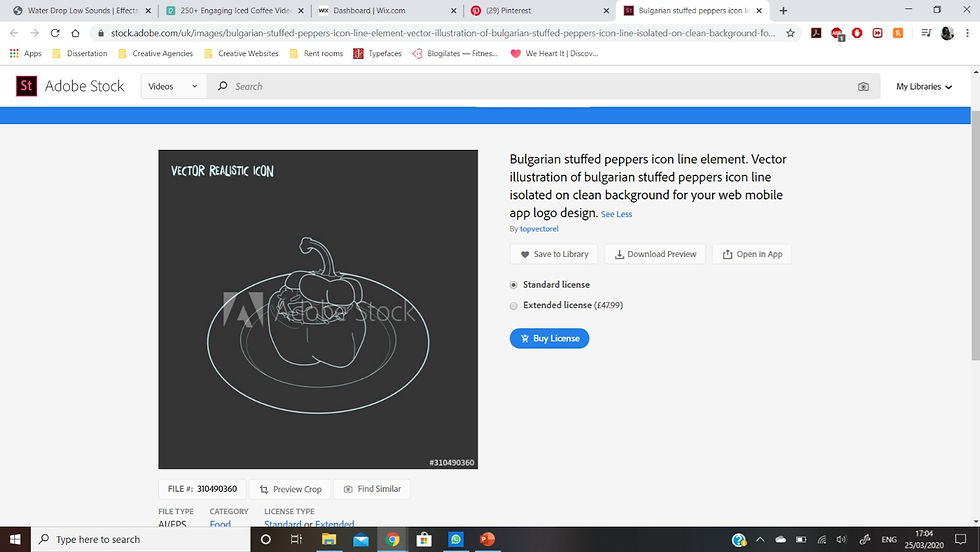Open Windows Start menu
Screen dimensions: 980x552
point(15,539)
